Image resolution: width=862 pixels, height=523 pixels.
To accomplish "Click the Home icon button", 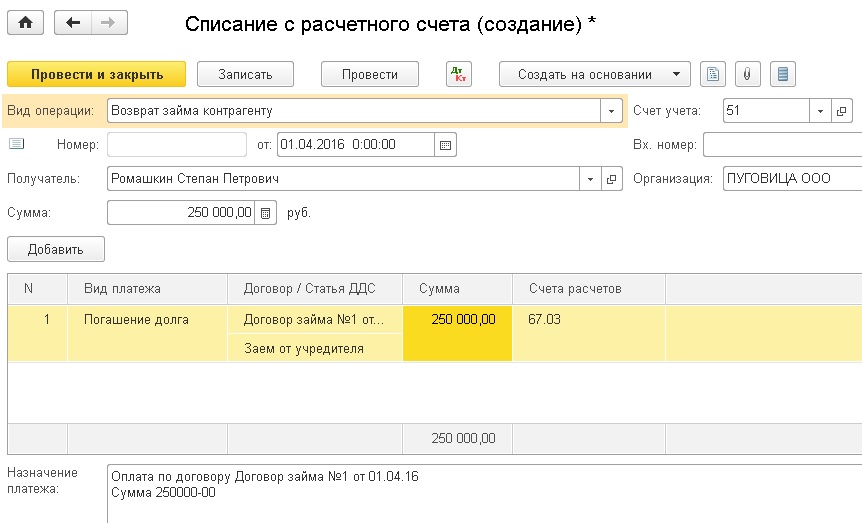I will click(x=26, y=23).
